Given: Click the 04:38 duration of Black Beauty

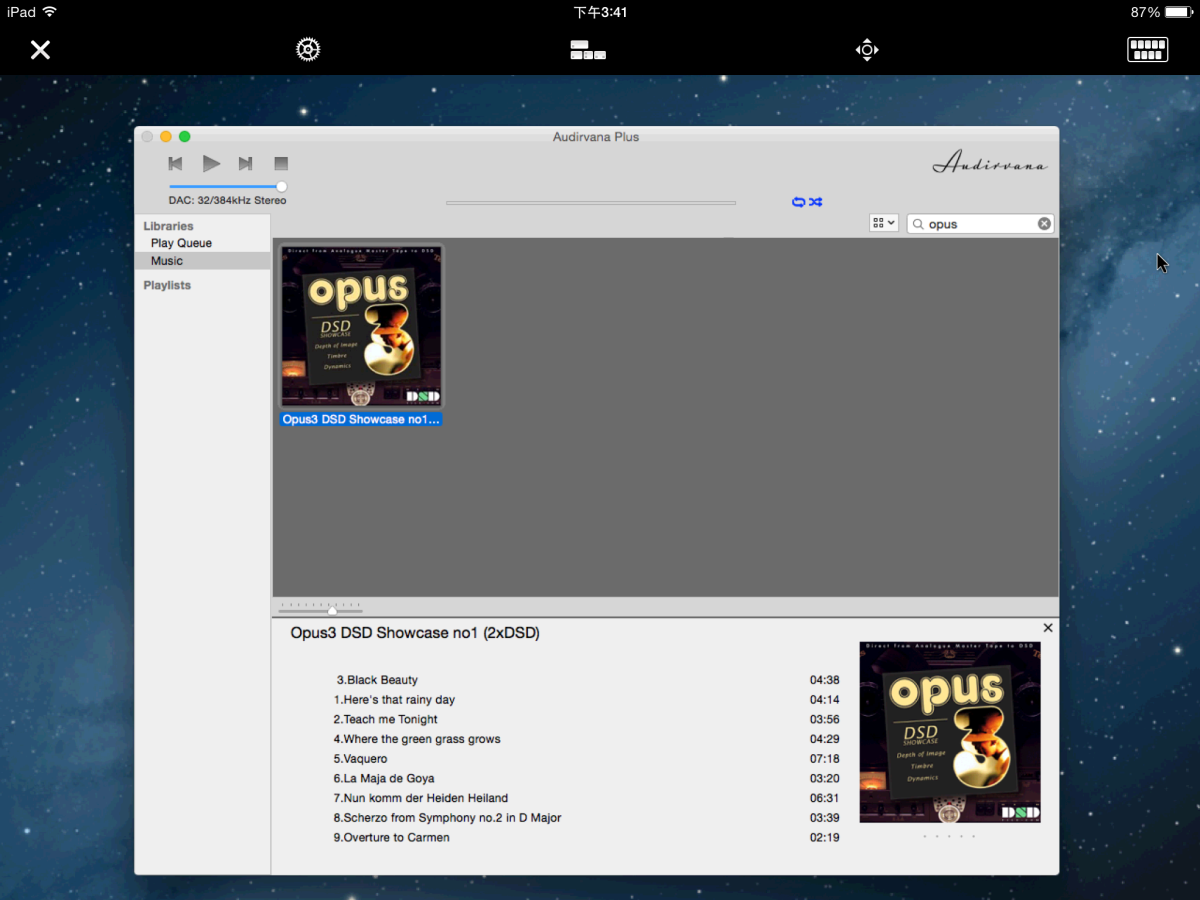Looking at the screenshot, I should (825, 680).
